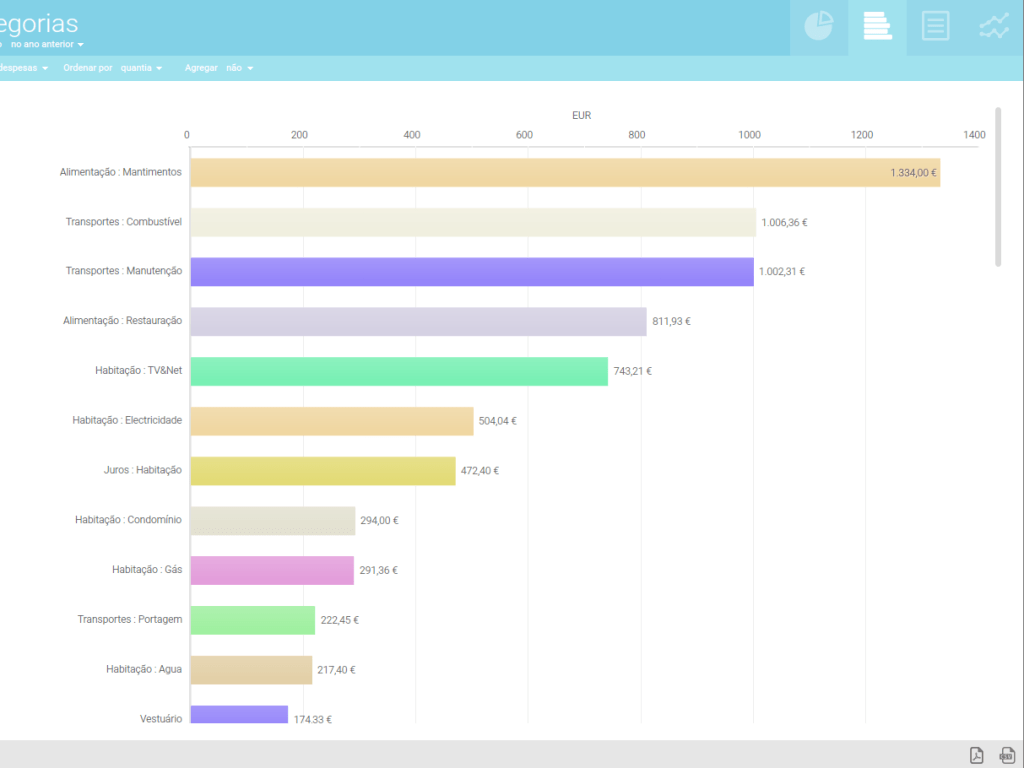Export the report as PDF

[977, 755]
